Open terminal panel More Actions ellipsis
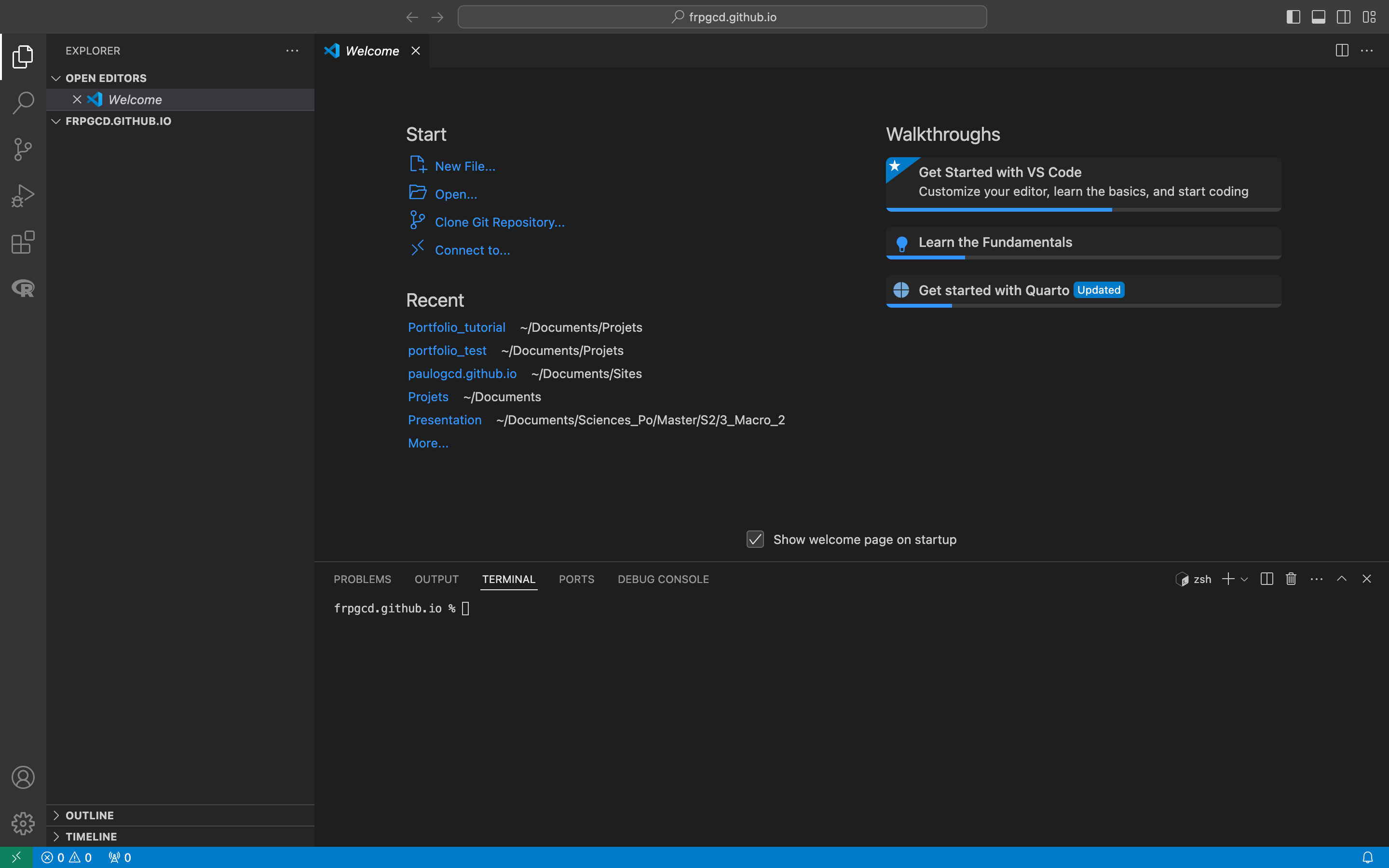This screenshot has width=1389, height=868. click(1317, 579)
